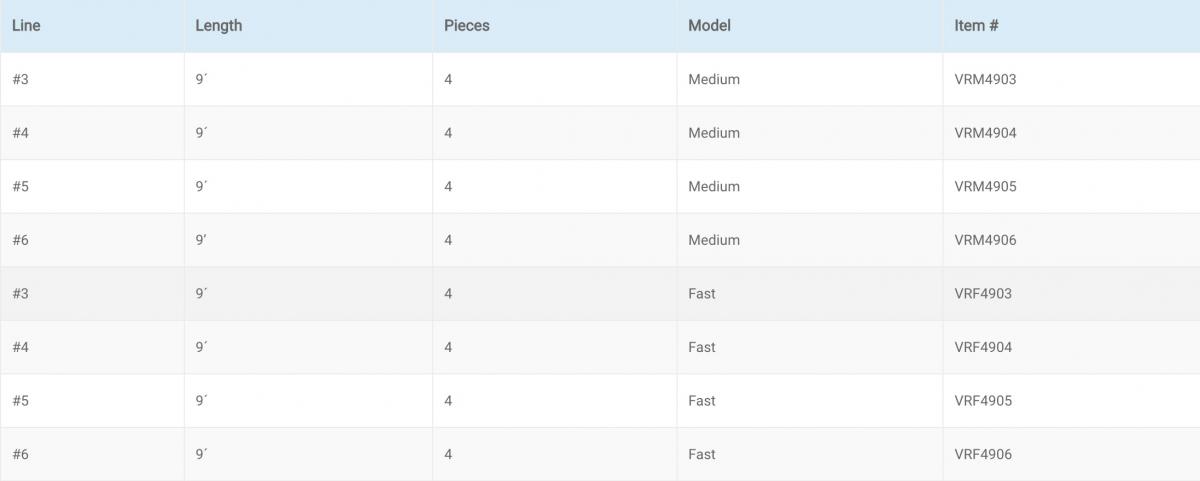Click Medium in the VRM4903 row

(x=714, y=79)
